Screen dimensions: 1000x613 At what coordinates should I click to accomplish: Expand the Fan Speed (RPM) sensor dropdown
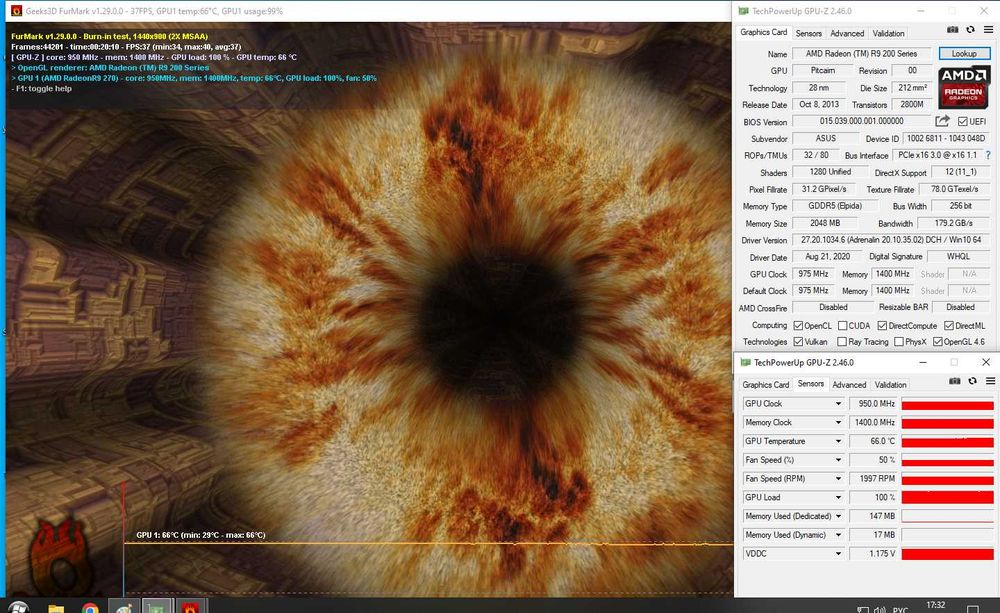[838, 478]
